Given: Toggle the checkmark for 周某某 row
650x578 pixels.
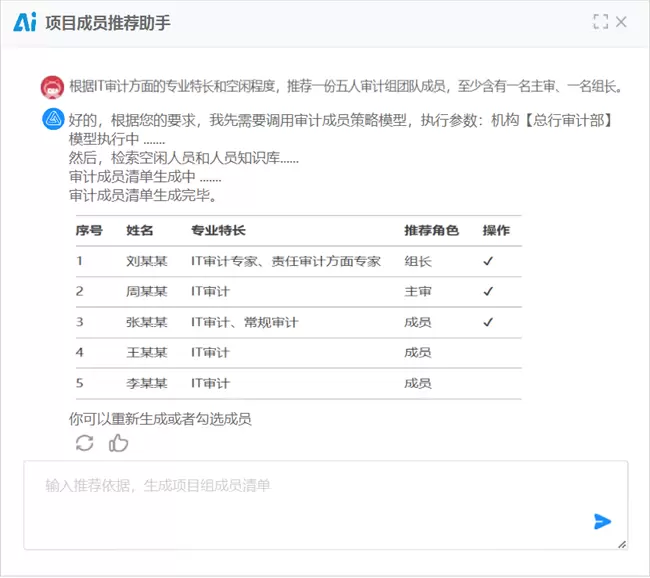Looking at the screenshot, I should (x=488, y=292).
